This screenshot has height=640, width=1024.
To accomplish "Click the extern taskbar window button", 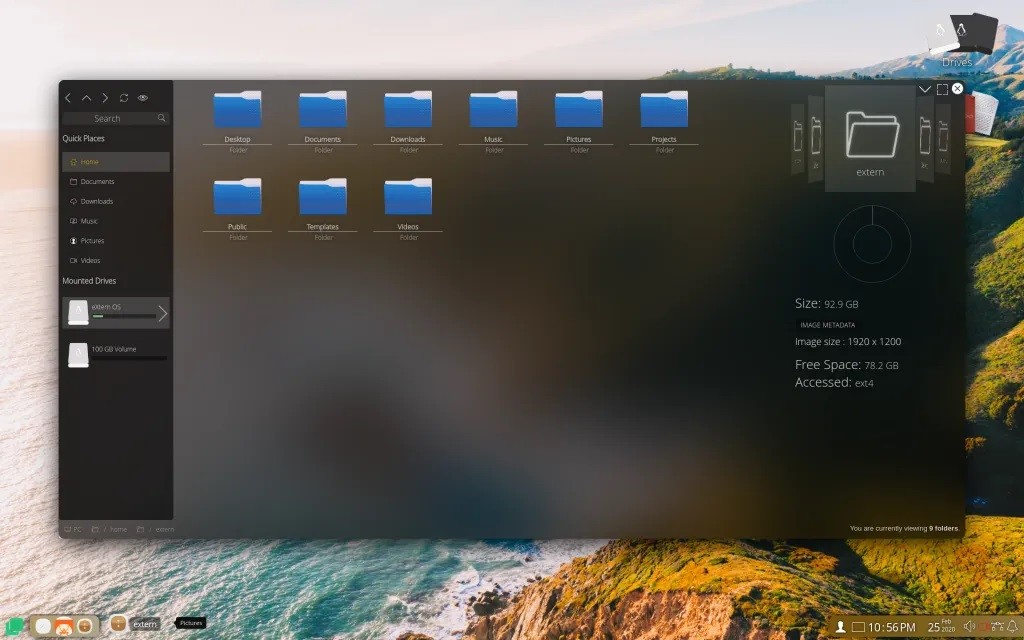I will tap(144, 624).
